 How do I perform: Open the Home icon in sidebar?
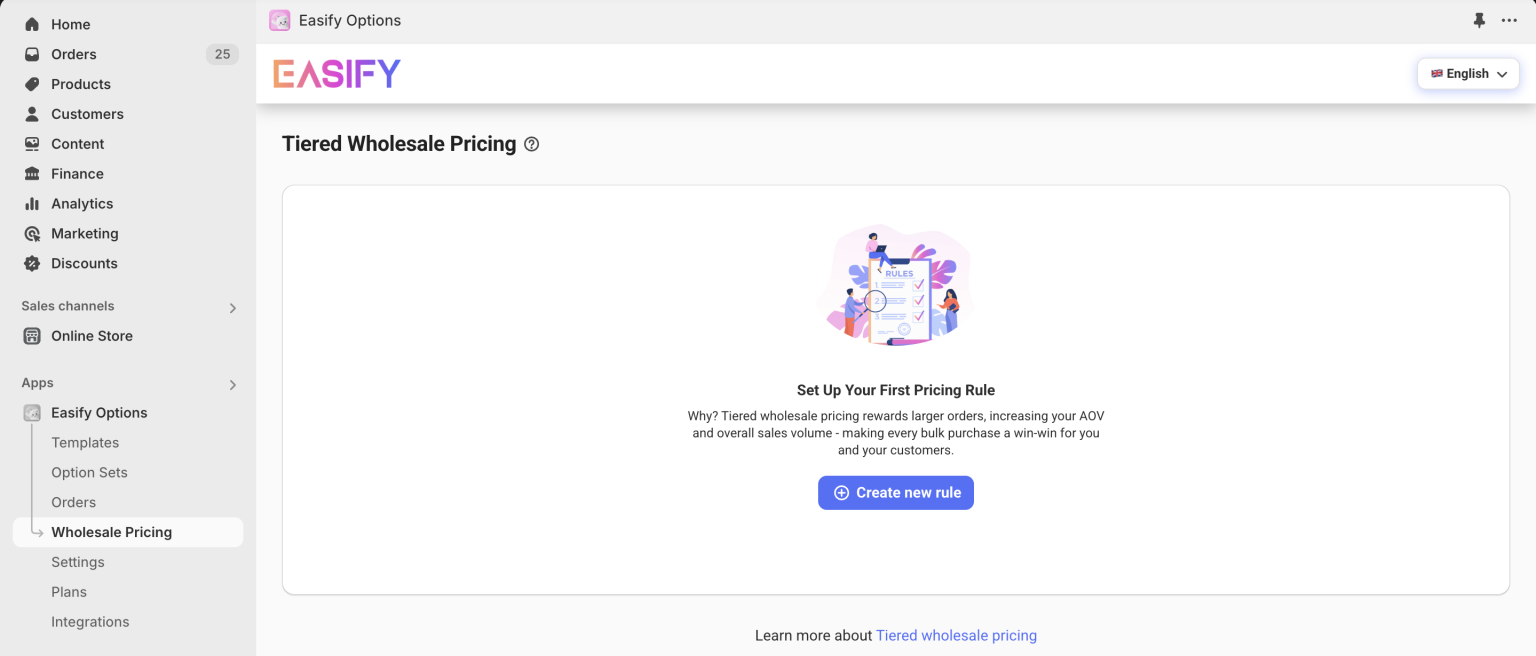tap(31, 23)
